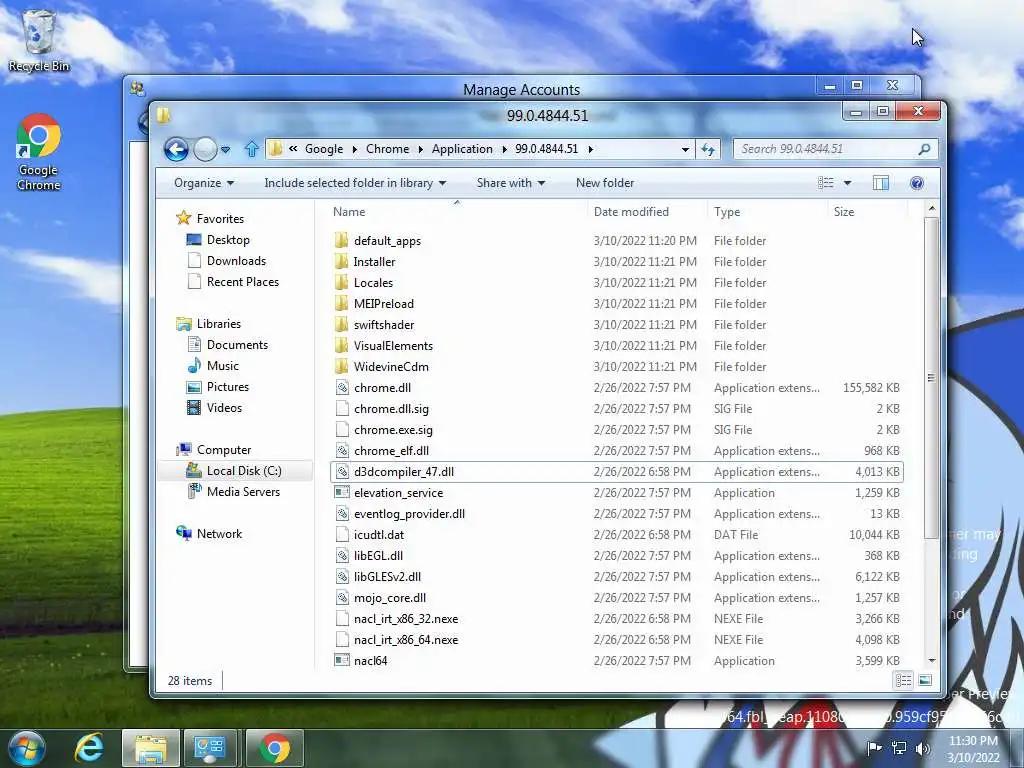
Task: Open the Organize dropdown menu
Action: 204,183
